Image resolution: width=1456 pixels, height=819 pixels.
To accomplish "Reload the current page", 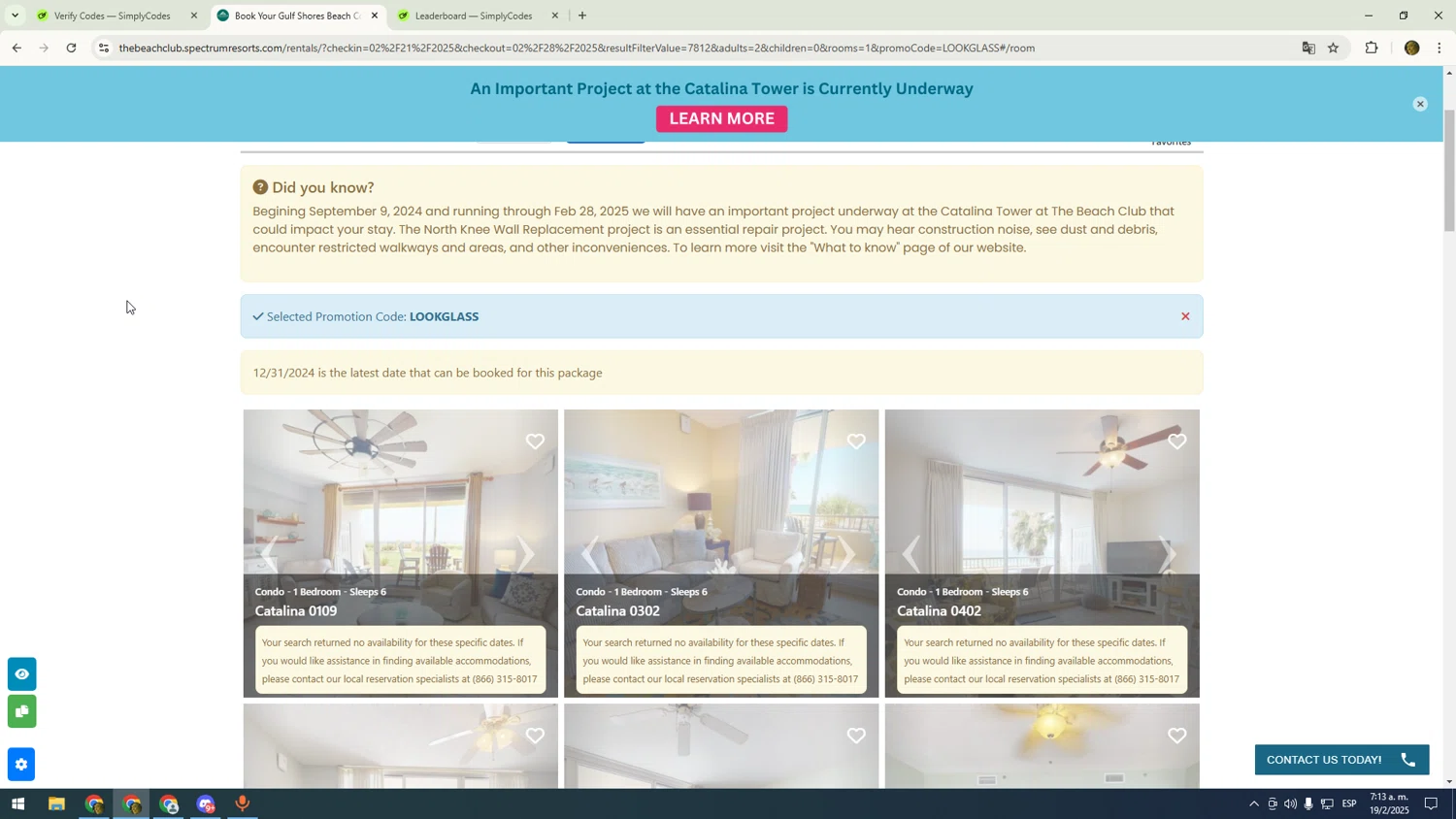I will (x=71, y=48).
